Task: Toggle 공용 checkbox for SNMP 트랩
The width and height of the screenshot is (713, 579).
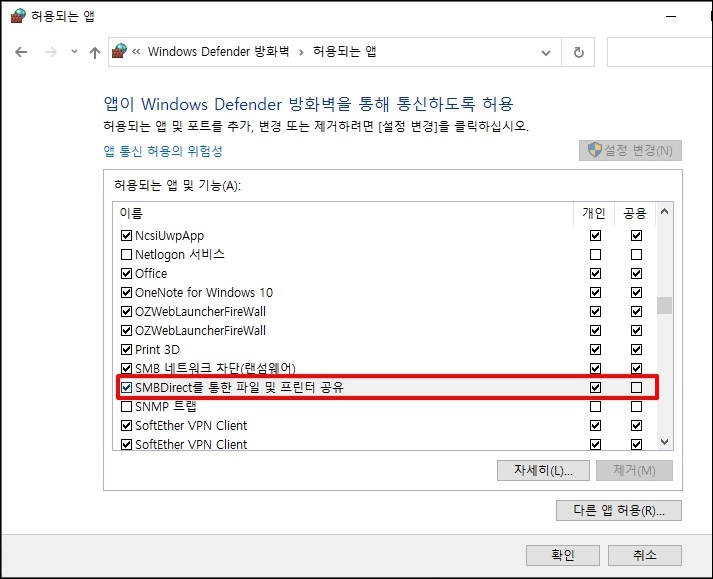Action: (x=636, y=406)
